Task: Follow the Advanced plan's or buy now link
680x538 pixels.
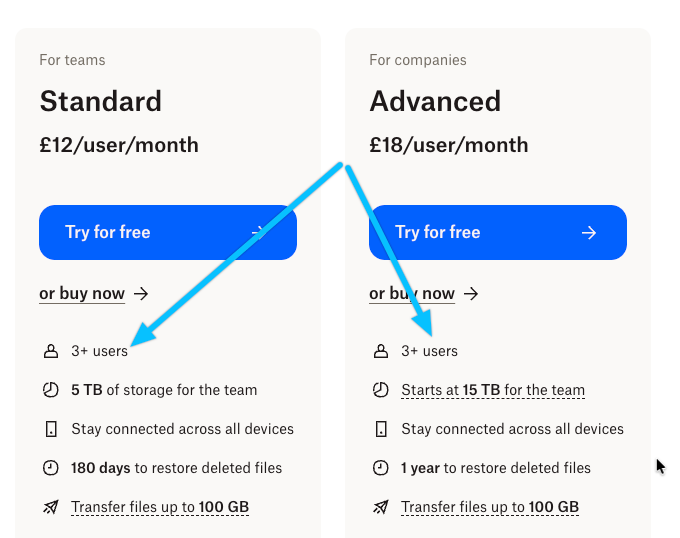Action: (x=412, y=294)
